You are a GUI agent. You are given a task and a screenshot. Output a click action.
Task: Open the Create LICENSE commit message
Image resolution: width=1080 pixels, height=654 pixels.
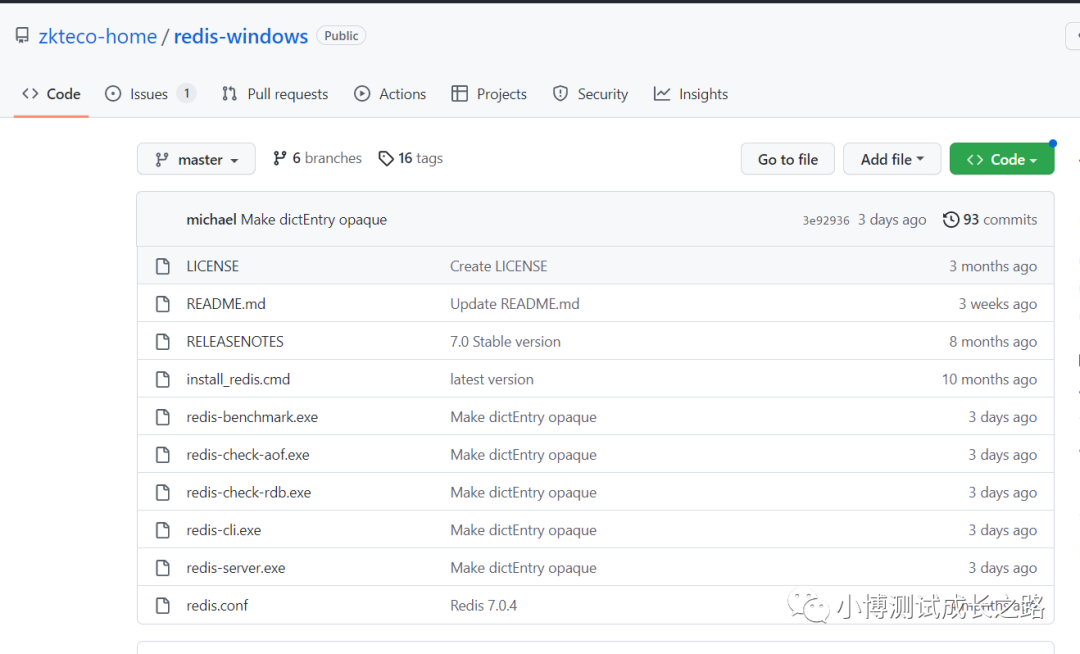tap(499, 266)
